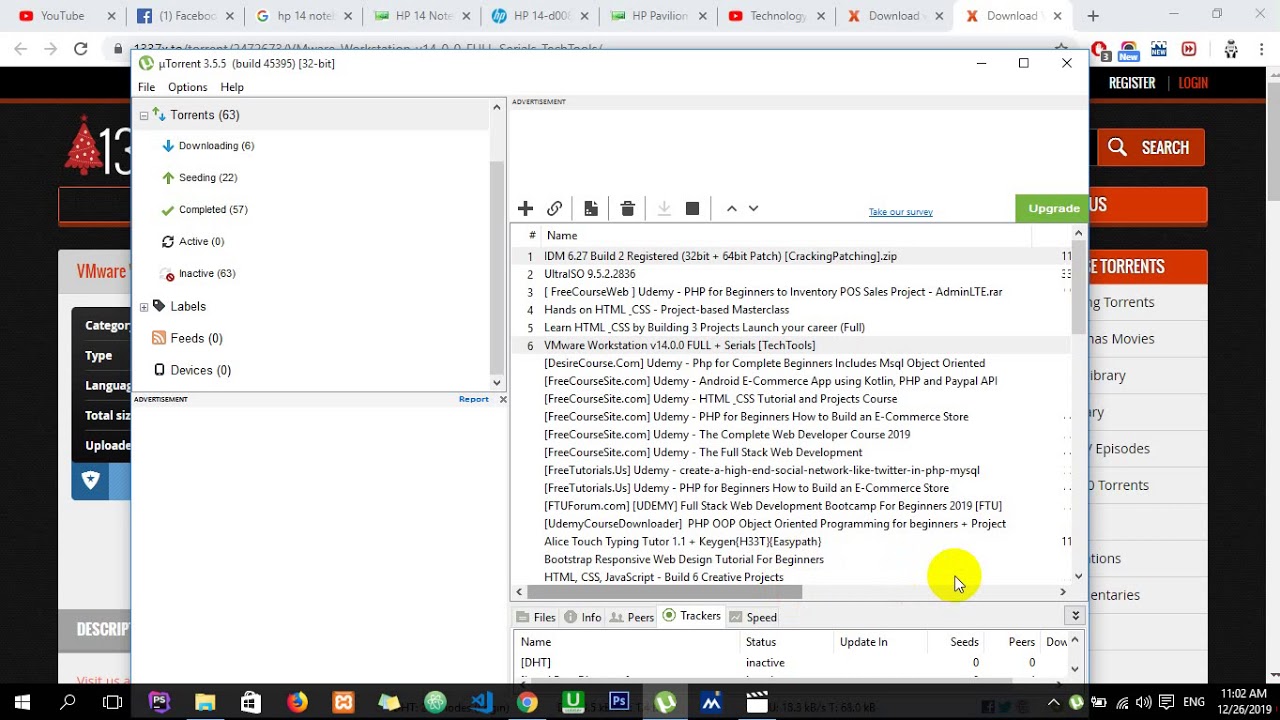Click the green Upgrade button
The height and width of the screenshot is (720, 1280).
point(1052,208)
